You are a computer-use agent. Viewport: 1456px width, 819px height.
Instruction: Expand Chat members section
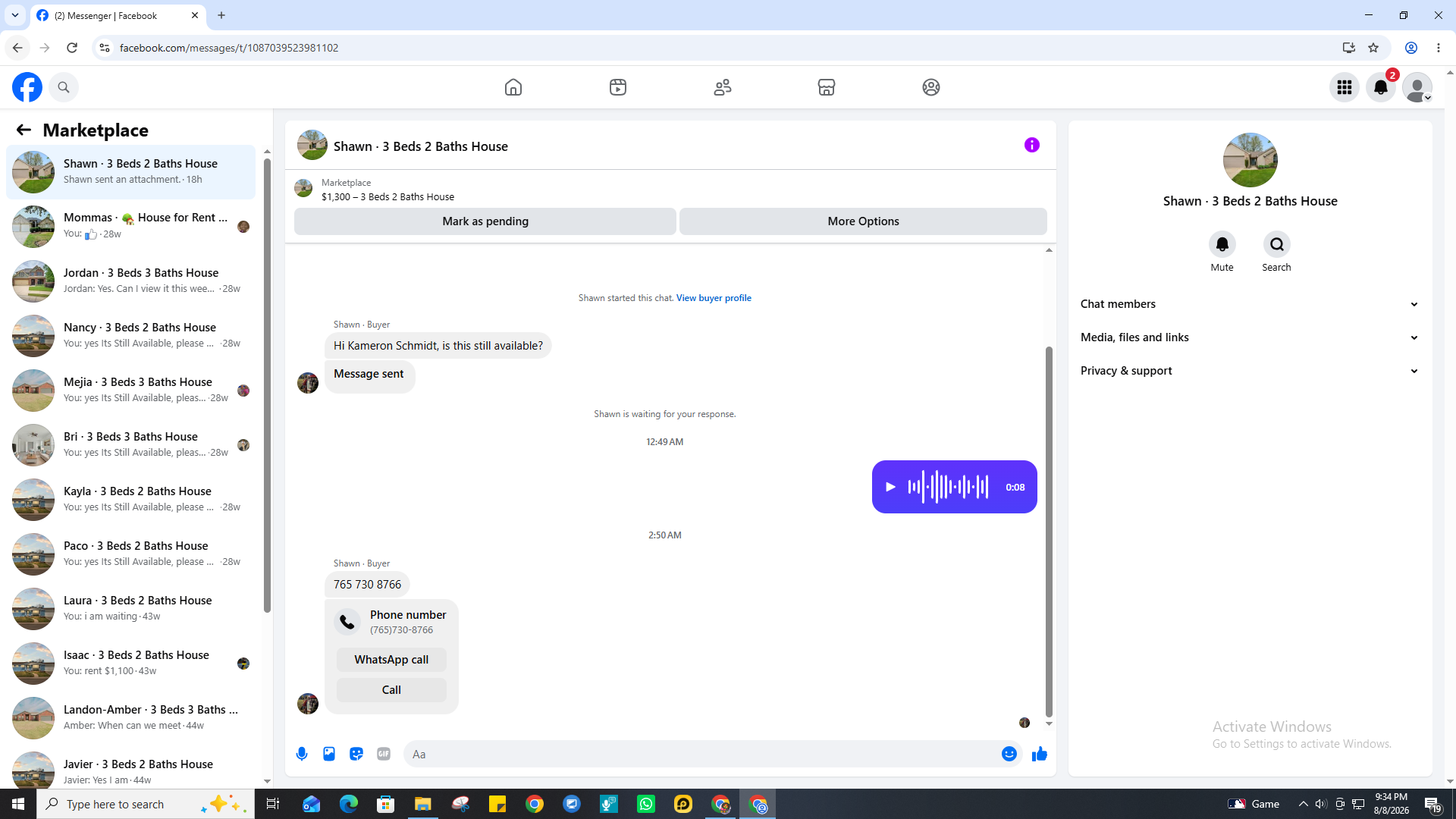tap(1250, 304)
